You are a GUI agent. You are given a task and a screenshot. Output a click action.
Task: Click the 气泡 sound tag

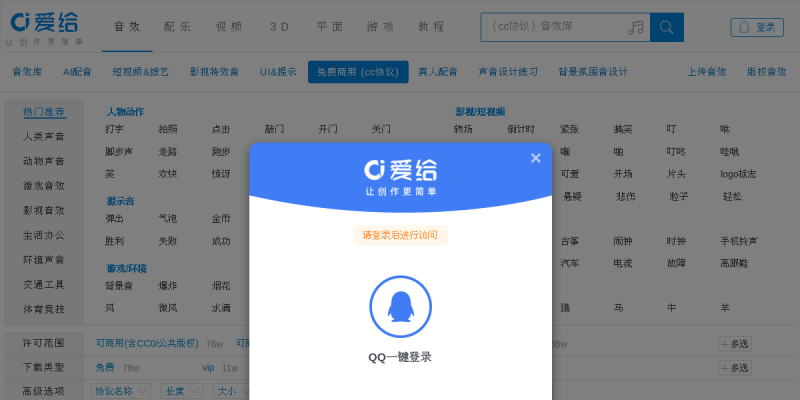pyautogui.click(x=168, y=219)
